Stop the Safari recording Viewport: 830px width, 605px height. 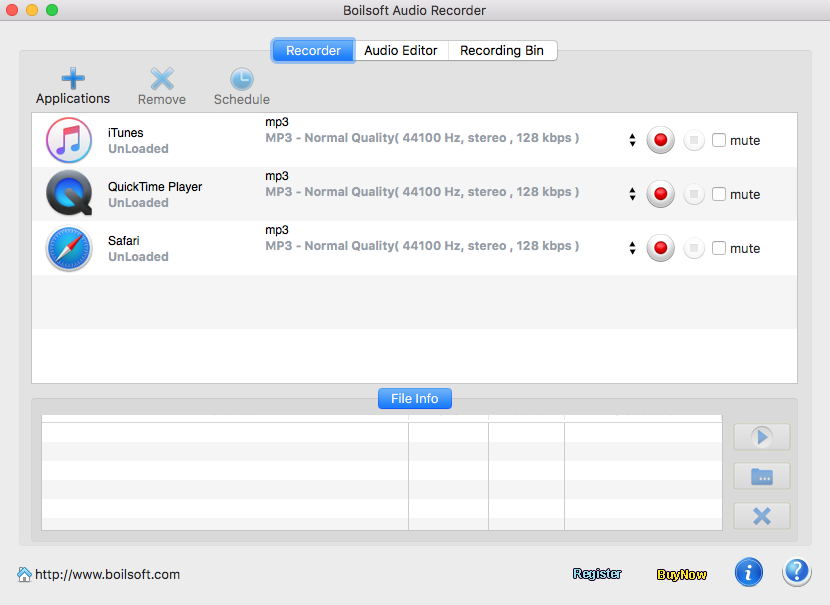[694, 248]
